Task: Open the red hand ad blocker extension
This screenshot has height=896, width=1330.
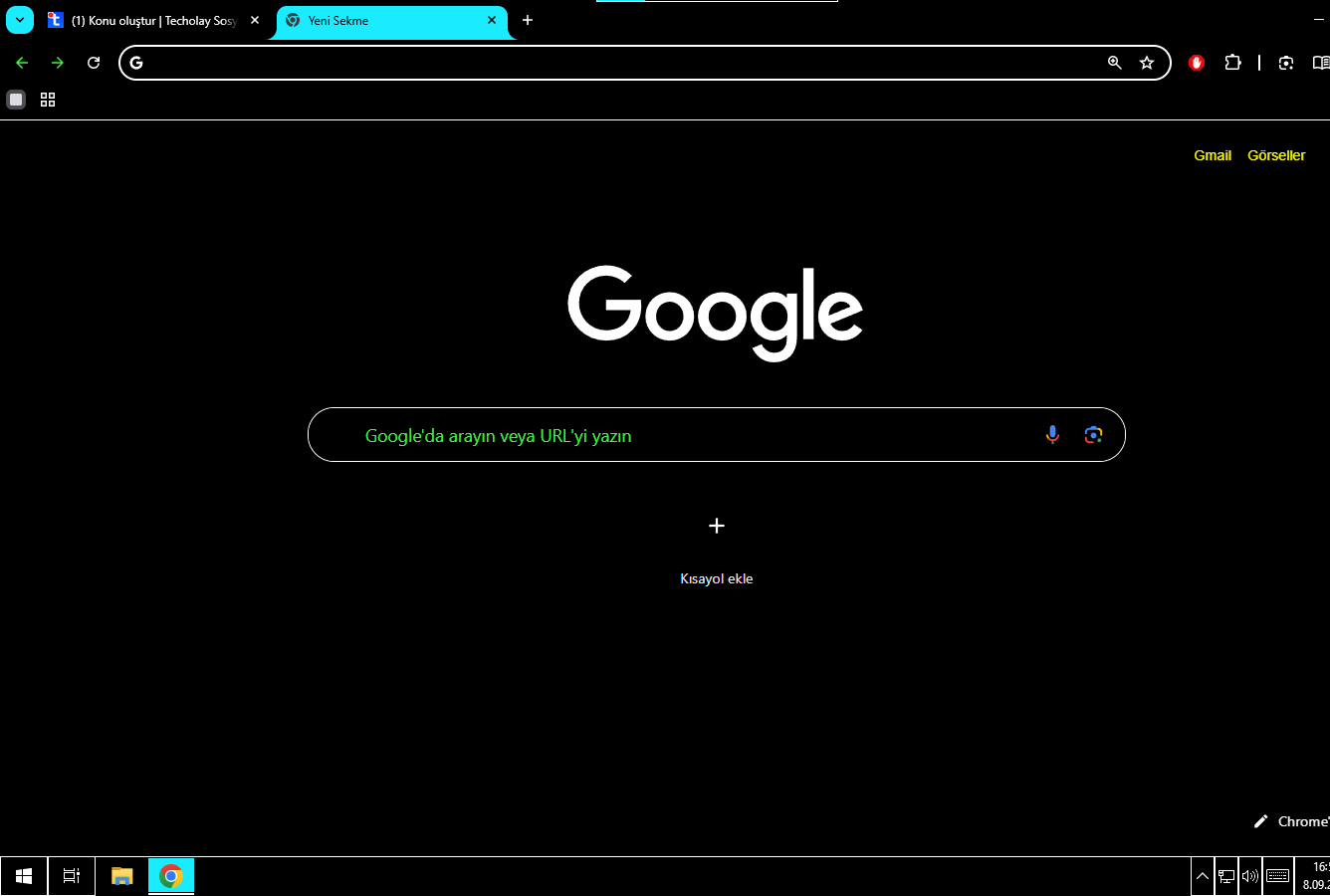Action: (1197, 63)
